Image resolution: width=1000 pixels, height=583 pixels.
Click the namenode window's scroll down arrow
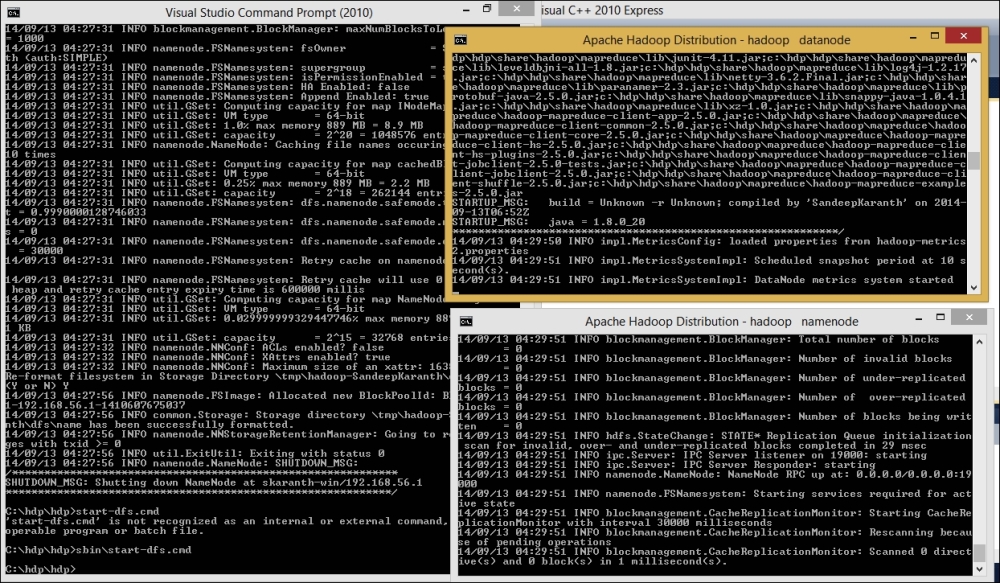[980, 569]
